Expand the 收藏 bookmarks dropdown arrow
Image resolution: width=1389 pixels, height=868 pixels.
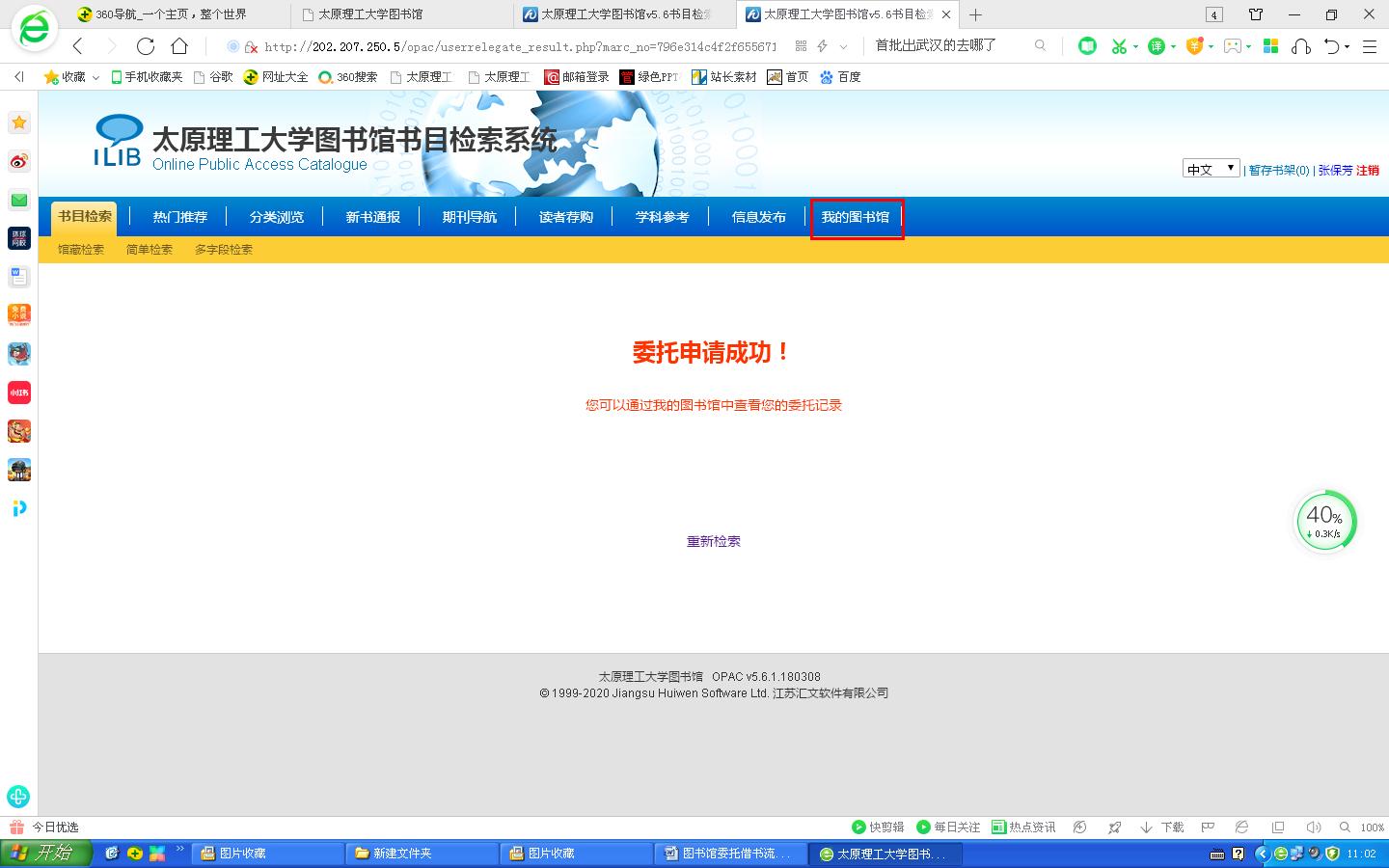click(x=95, y=77)
